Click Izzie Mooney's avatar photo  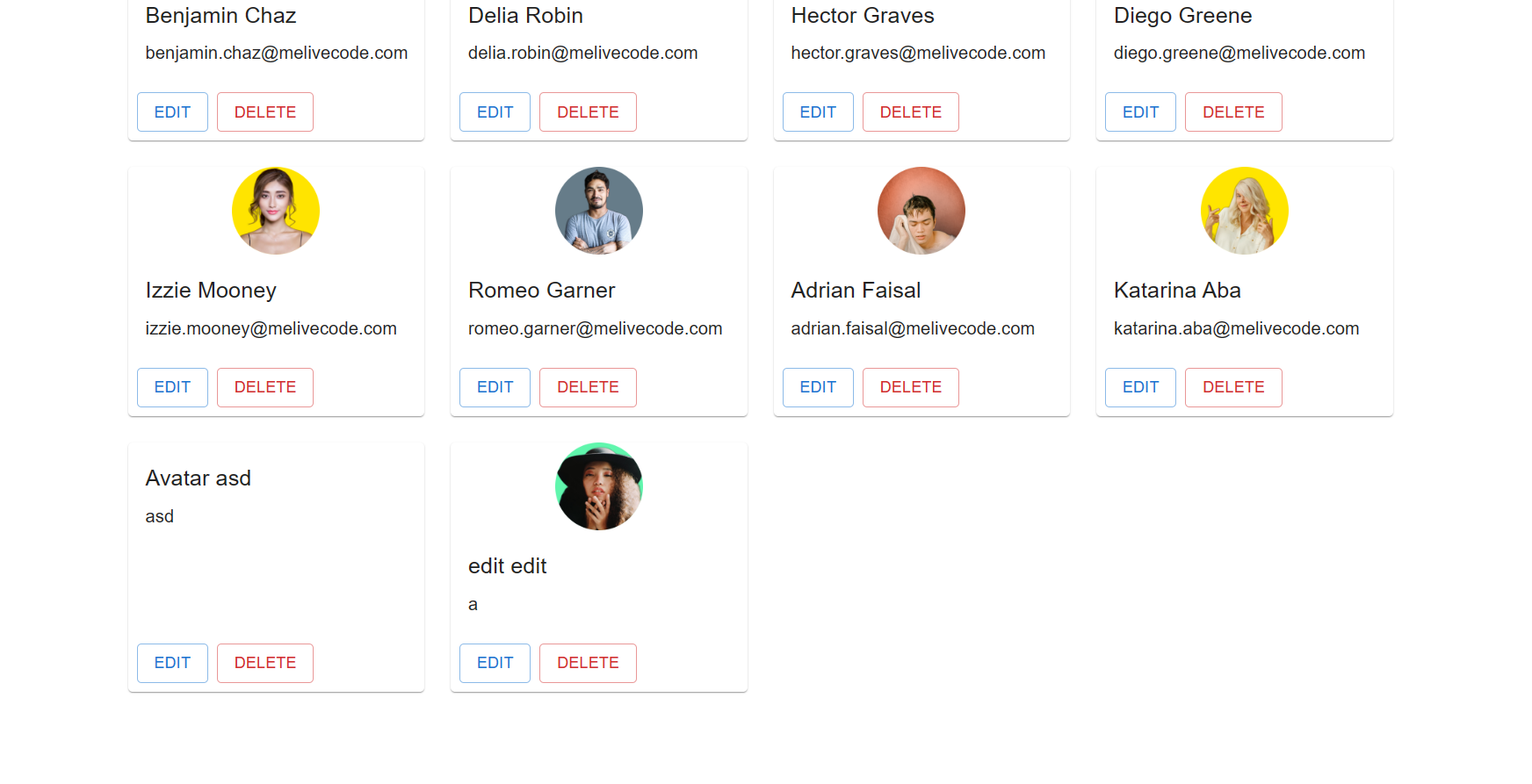276,211
